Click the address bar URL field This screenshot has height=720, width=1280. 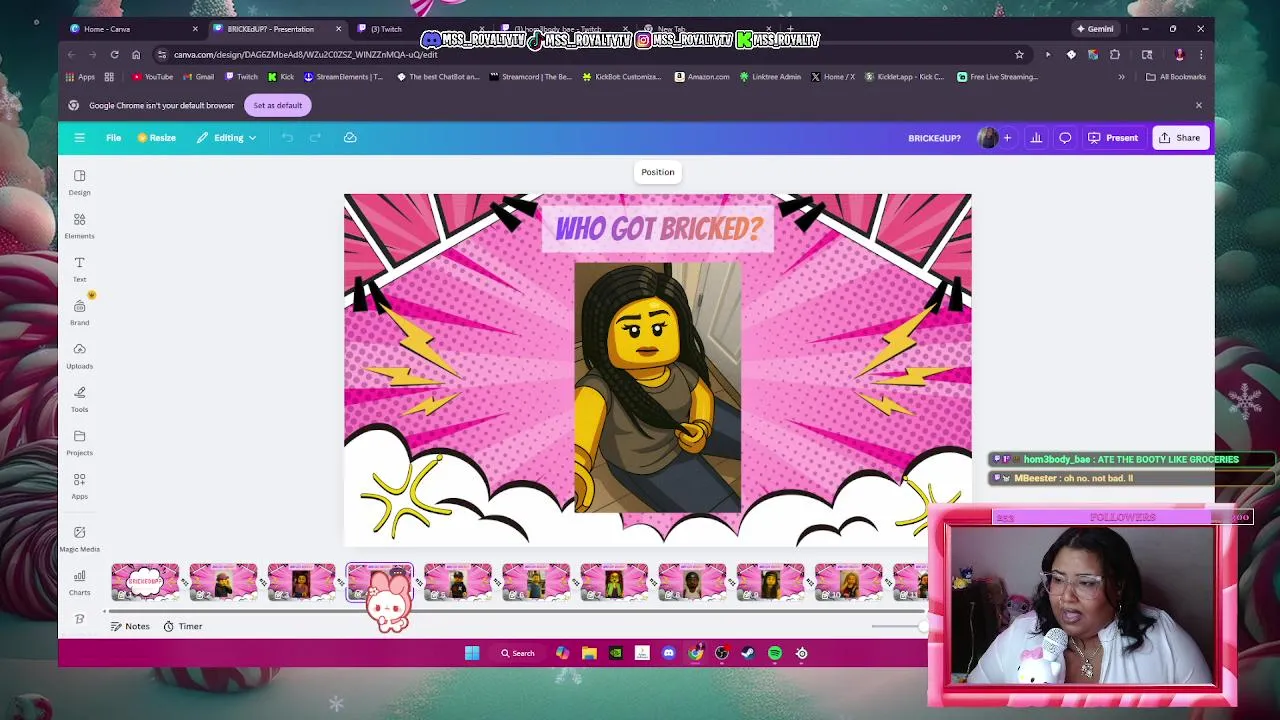pyautogui.click(x=590, y=54)
